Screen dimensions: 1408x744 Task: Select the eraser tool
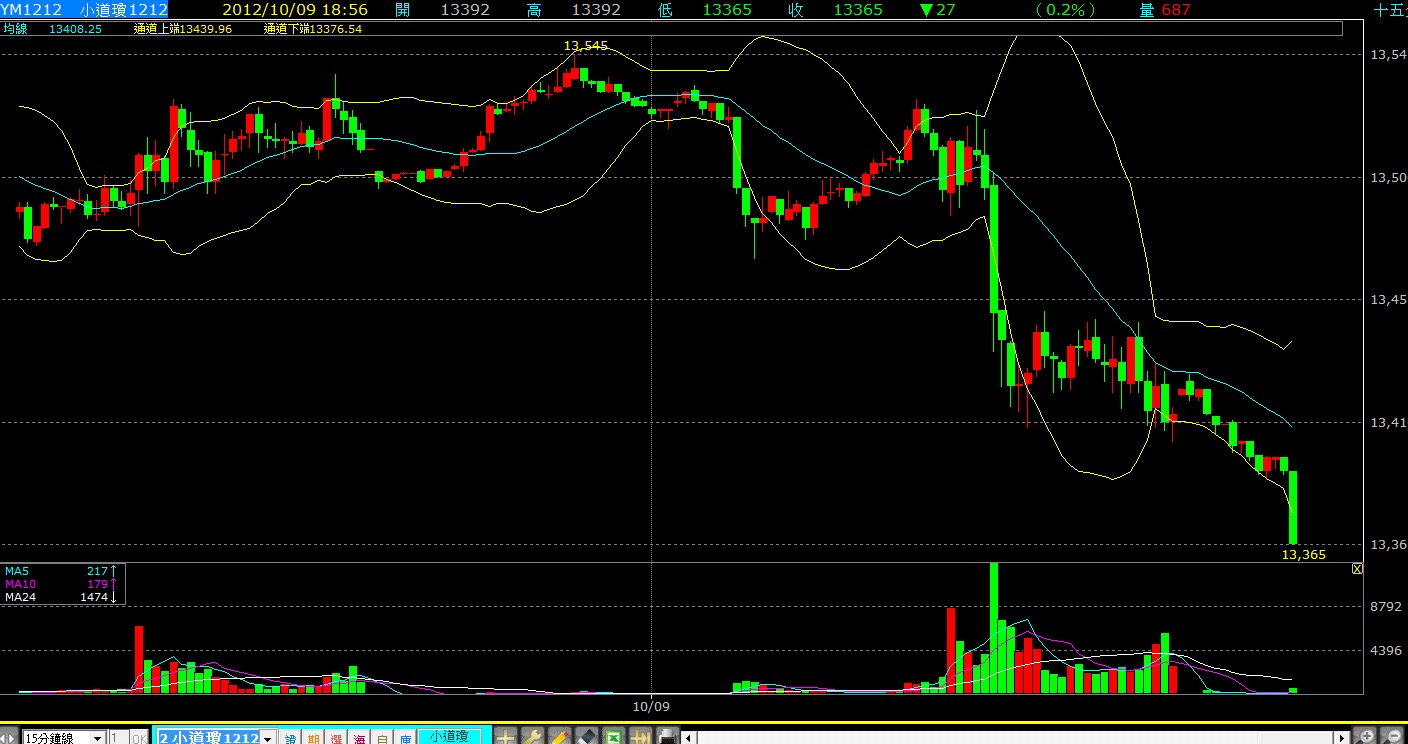tap(587, 737)
